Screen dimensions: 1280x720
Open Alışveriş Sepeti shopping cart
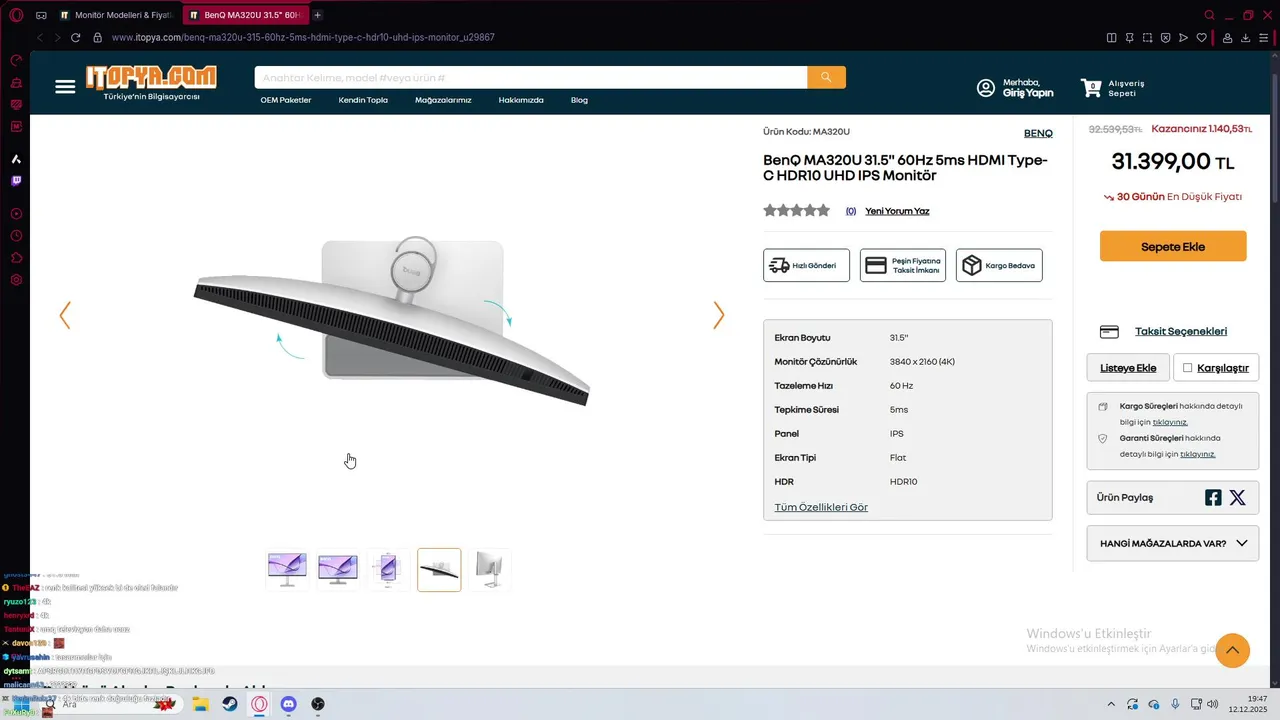point(1112,88)
